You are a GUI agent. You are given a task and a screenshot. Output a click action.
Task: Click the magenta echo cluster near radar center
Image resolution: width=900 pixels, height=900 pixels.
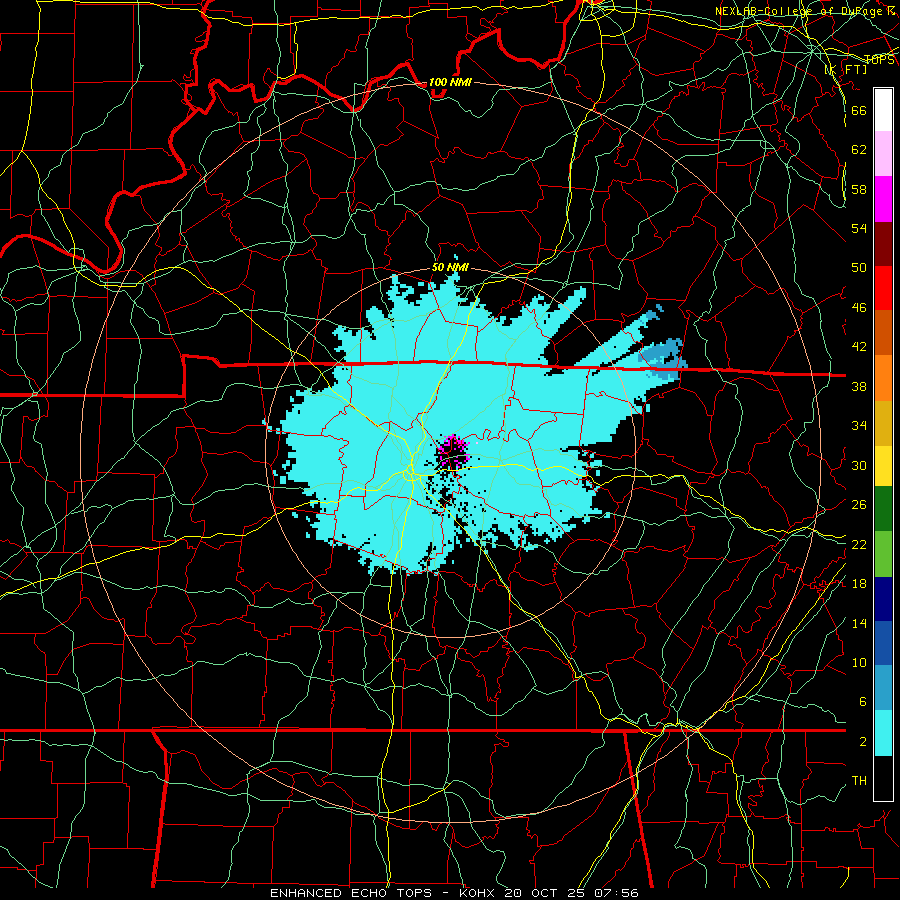point(453,451)
